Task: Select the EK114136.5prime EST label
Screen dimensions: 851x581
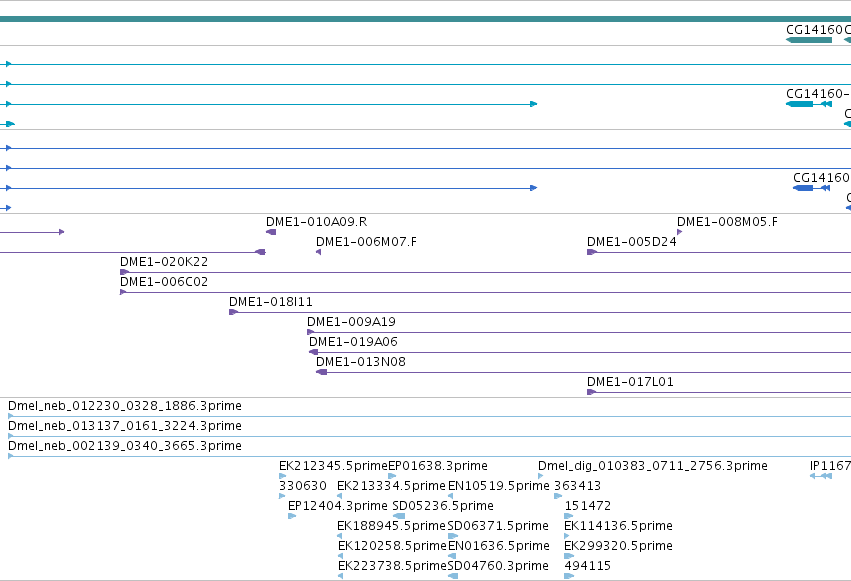Action: 618,526
